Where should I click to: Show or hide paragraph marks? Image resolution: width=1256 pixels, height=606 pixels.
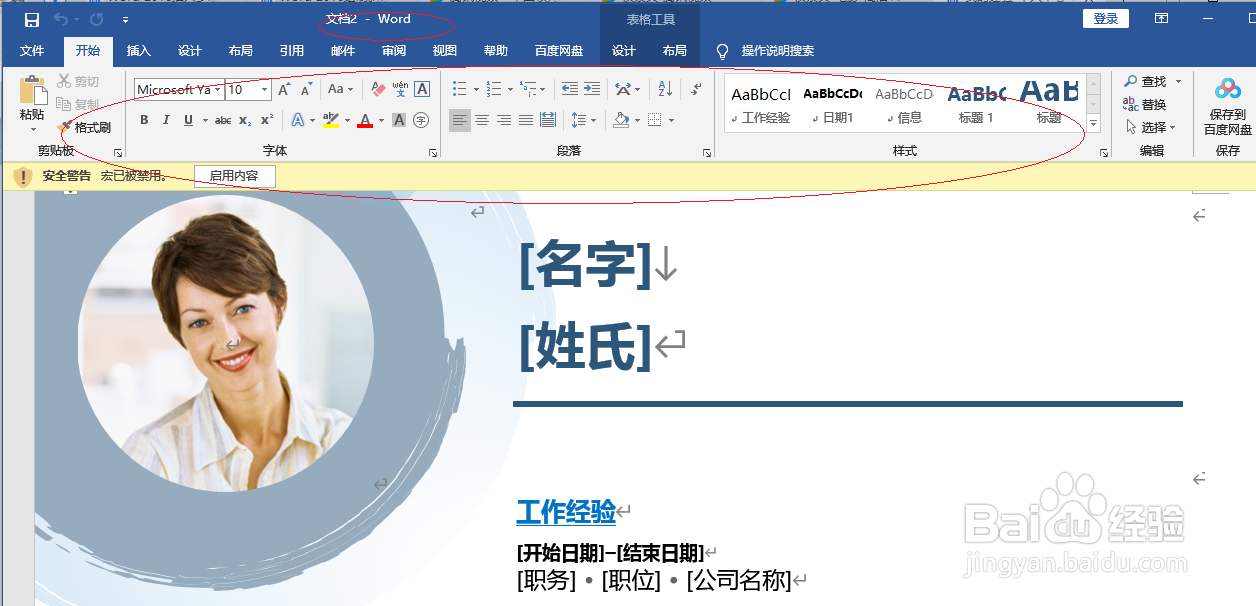(x=696, y=90)
